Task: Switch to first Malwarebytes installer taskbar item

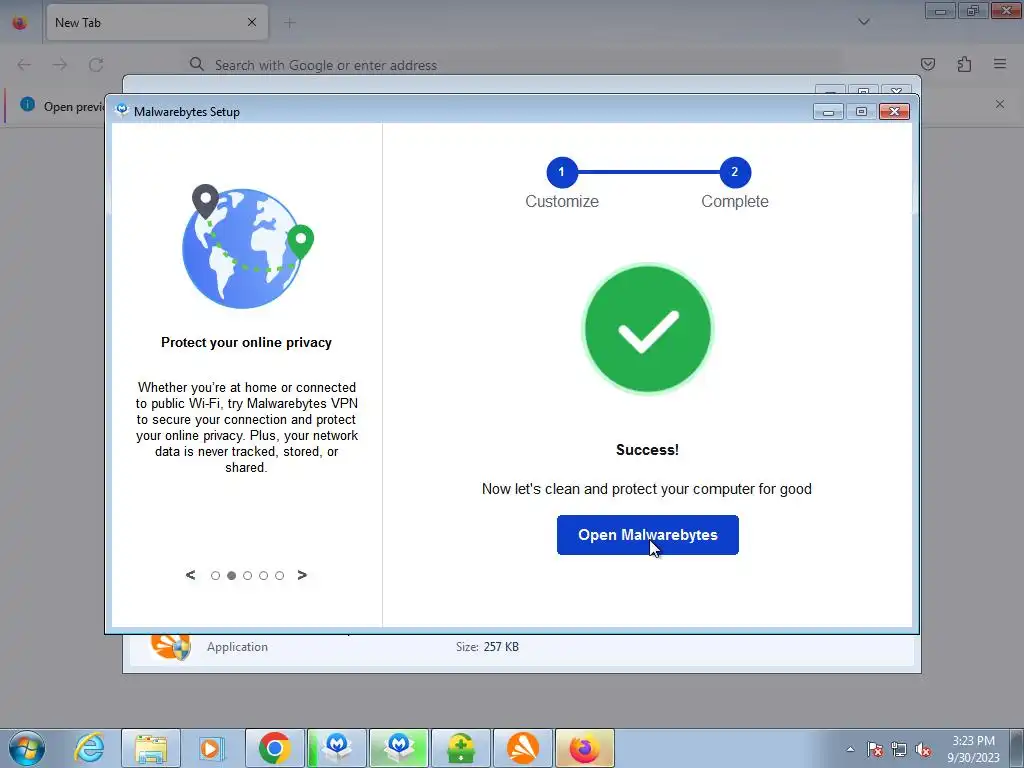Action: (x=337, y=748)
